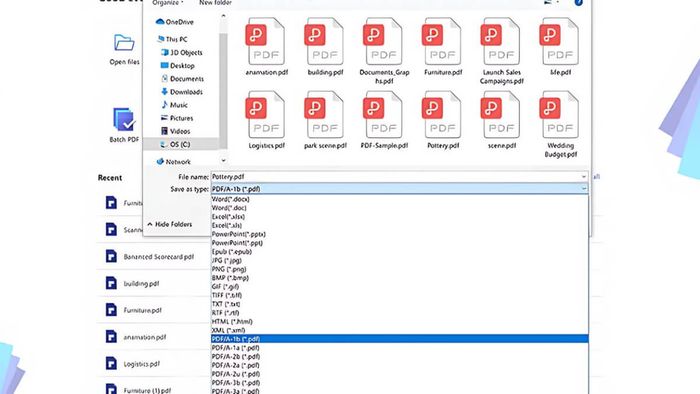Select the Furniture.pdf file in dialog
The width and height of the screenshot is (700, 394).
442,41
